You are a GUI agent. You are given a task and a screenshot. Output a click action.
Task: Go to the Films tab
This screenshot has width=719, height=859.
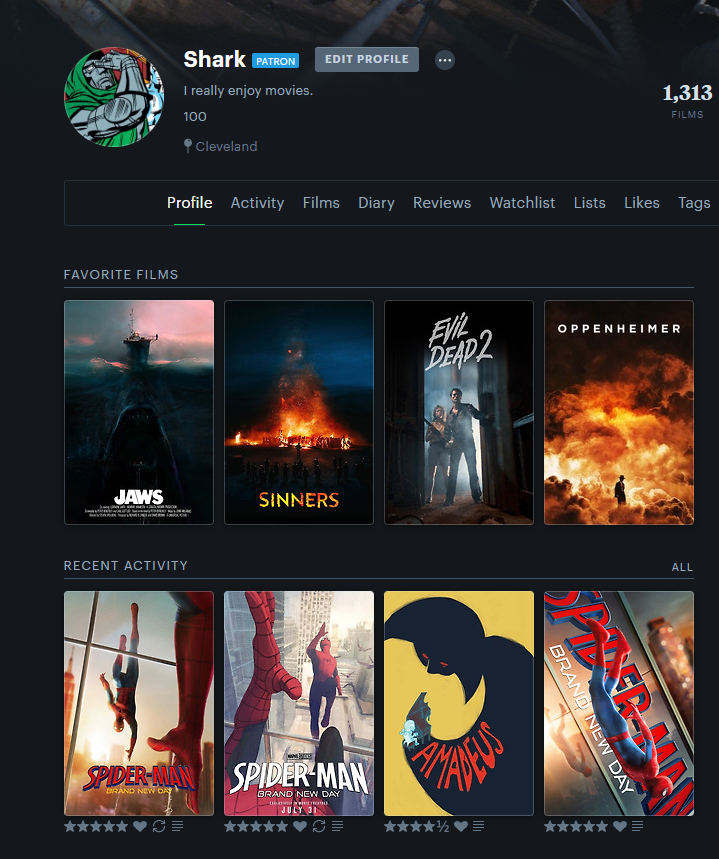[x=321, y=203]
